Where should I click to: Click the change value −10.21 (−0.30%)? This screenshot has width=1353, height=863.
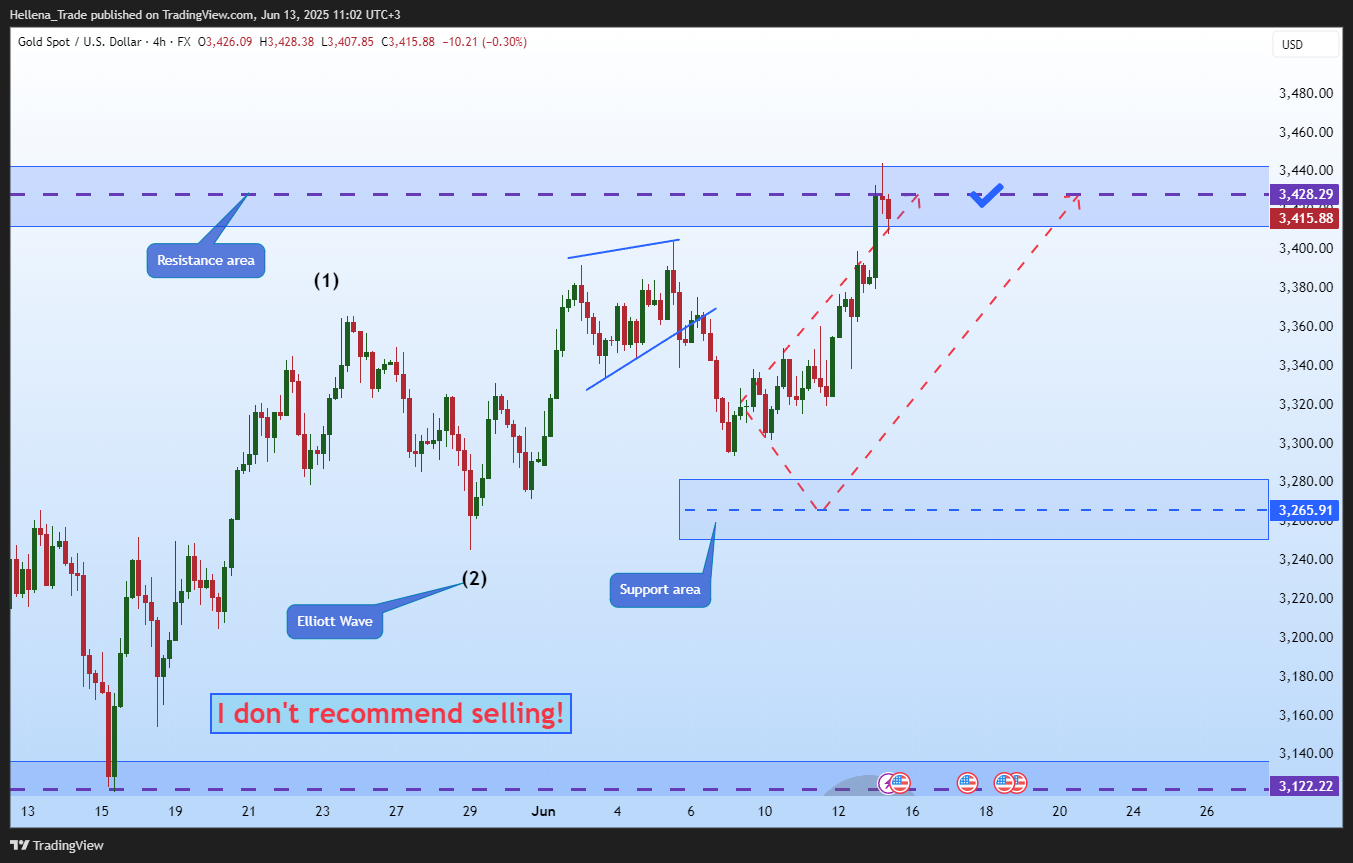[484, 42]
